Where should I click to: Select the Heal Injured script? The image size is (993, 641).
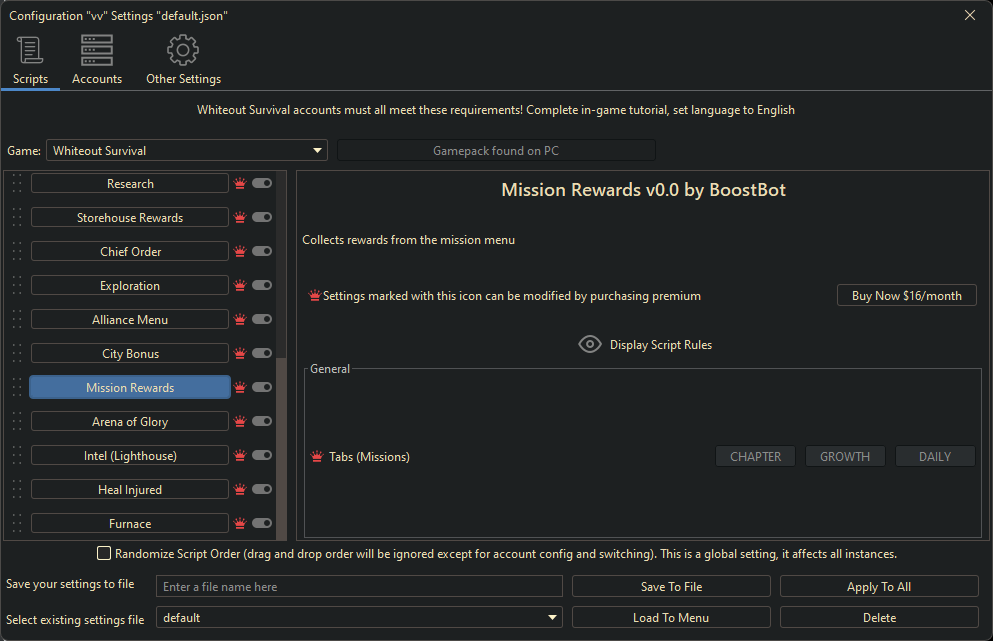pos(130,489)
